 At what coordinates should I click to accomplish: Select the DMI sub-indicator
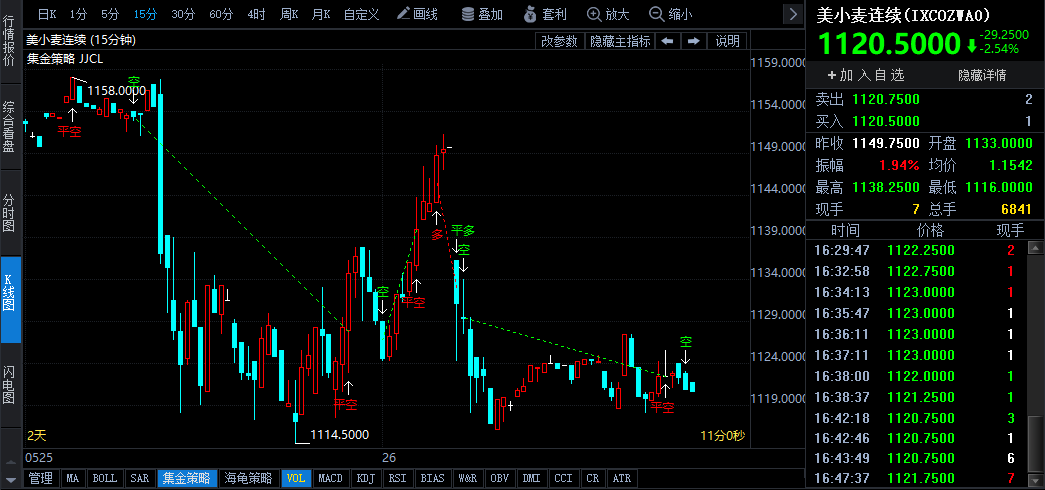tap(531, 478)
